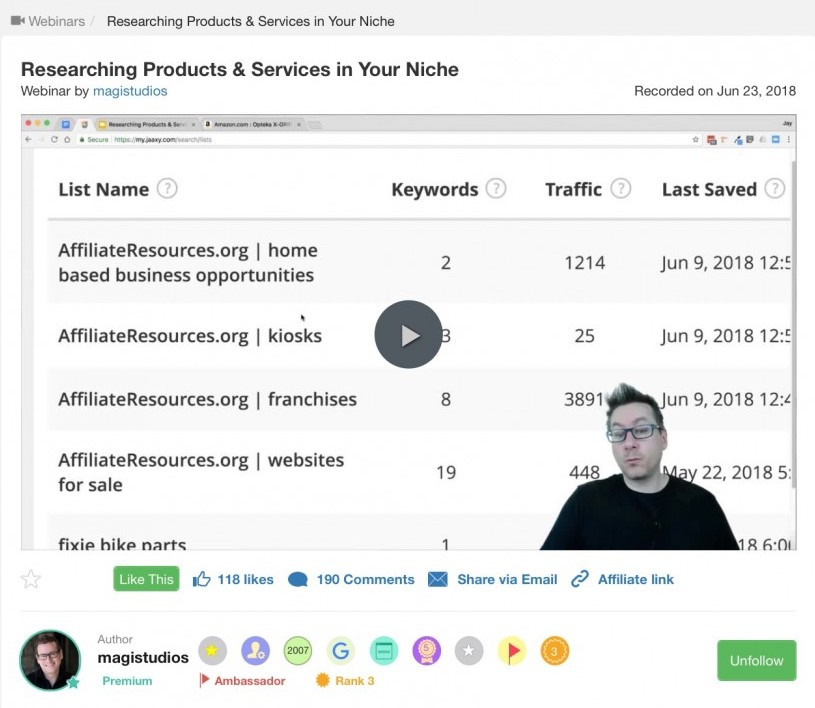Click keywords count 8
Screen dimensions: 815x708
click(446, 399)
